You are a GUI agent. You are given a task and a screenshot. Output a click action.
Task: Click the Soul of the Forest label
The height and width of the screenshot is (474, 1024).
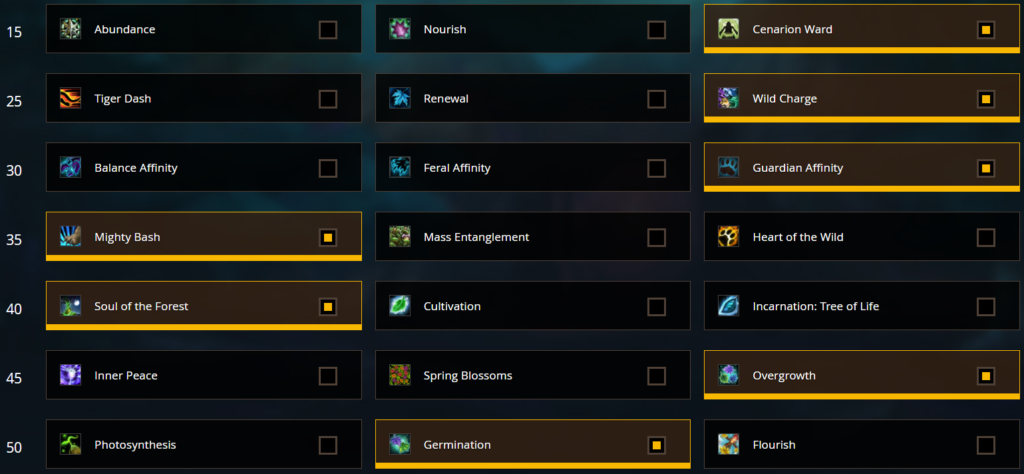141,306
